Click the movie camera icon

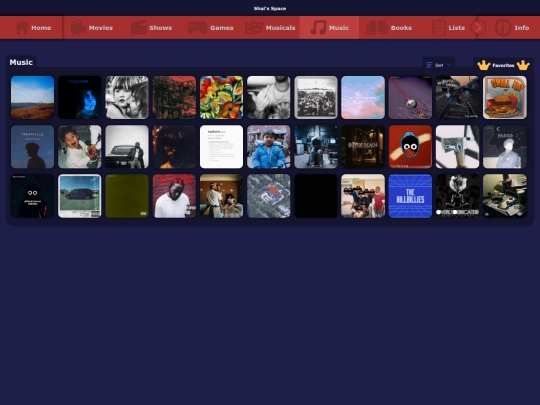[78, 28]
